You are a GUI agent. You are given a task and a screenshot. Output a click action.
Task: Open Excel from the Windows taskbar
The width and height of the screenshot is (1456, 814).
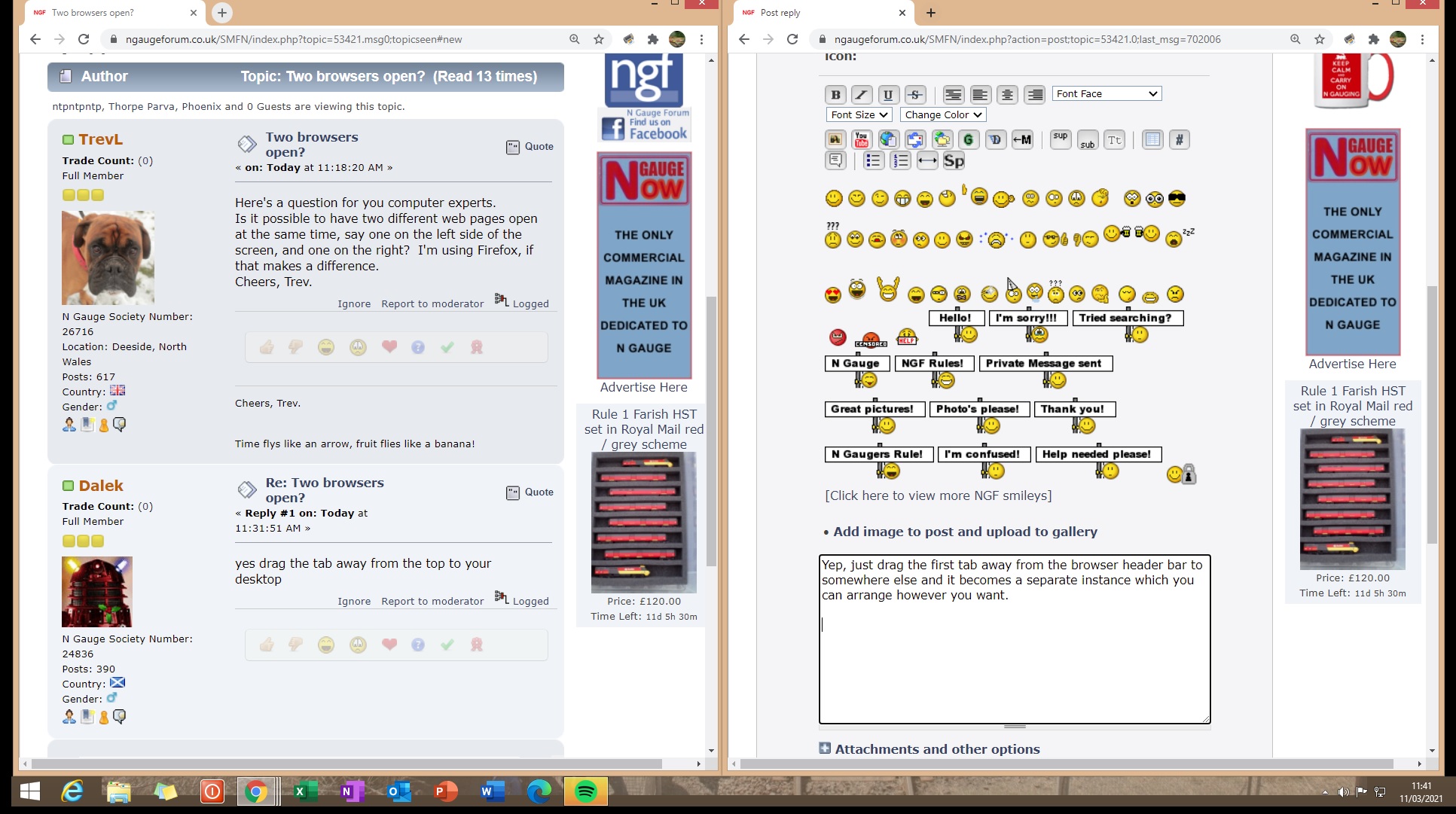coord(304,791)
